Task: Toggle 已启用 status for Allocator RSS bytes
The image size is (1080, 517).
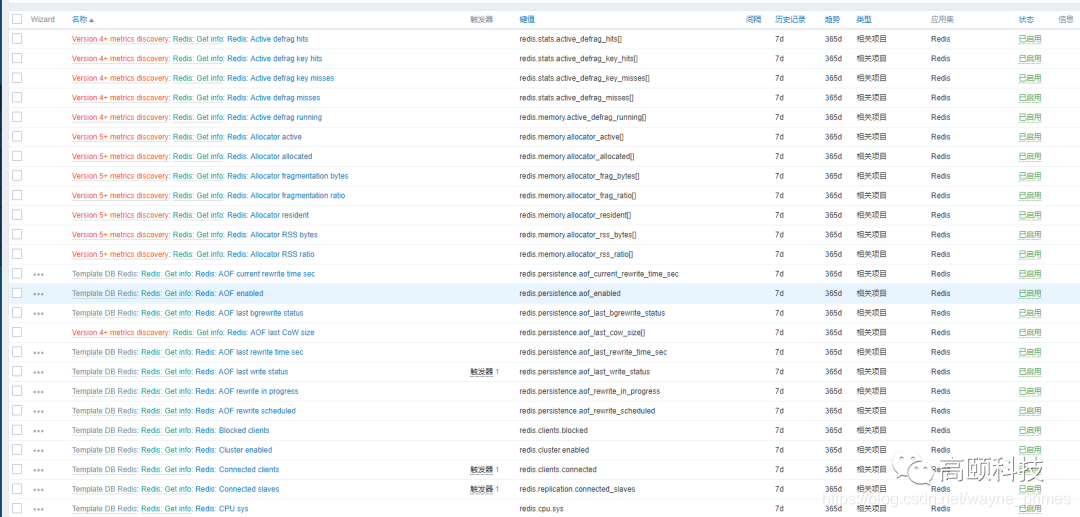Action: (1030, 235)
